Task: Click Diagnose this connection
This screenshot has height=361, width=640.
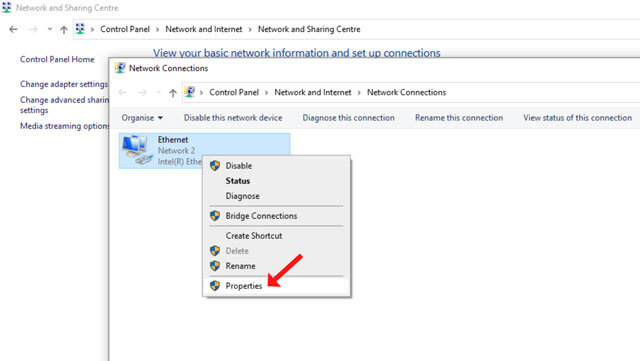Action: pyautogui.click(x=348, y=118)
